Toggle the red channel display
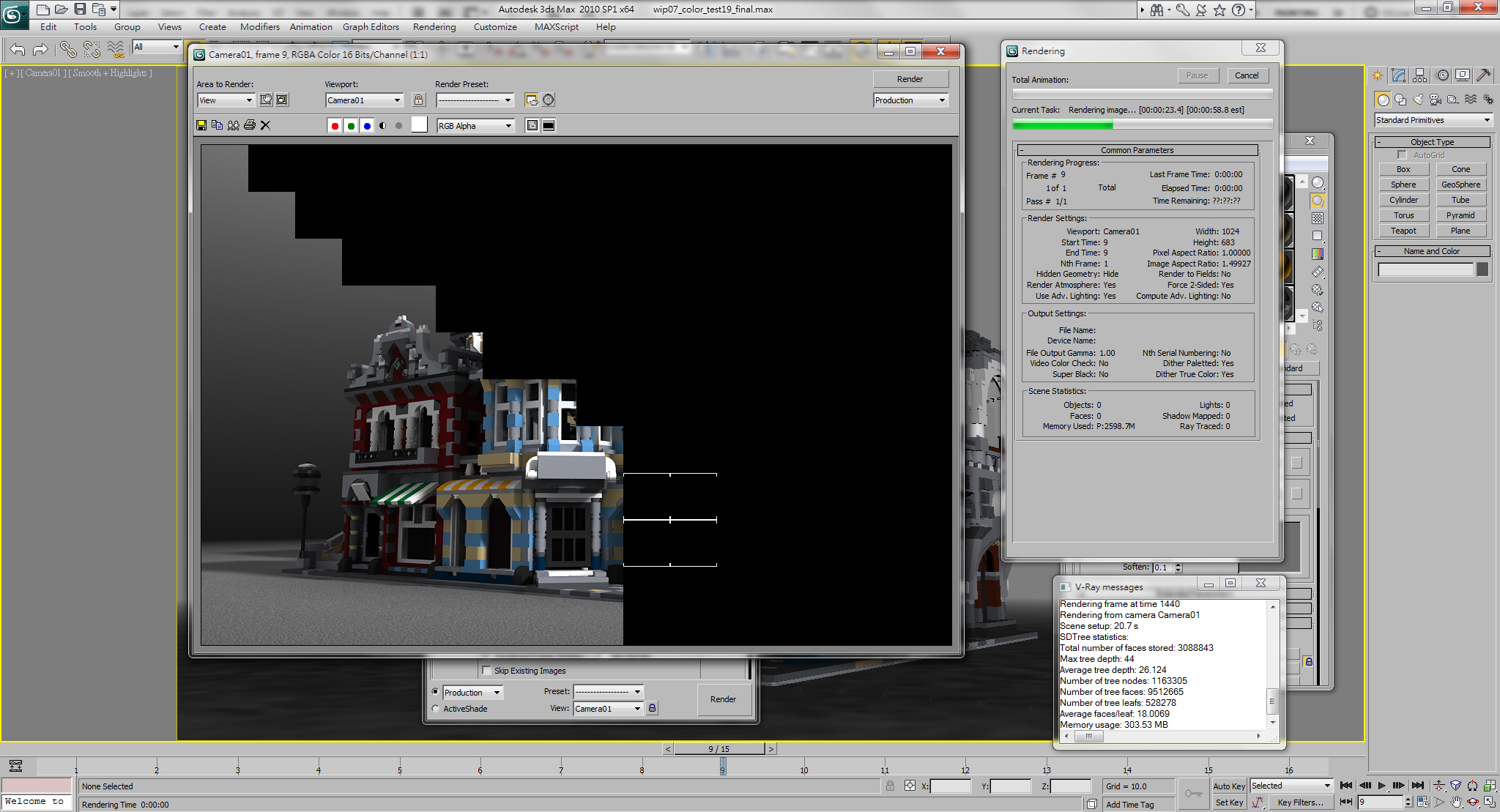 point(335,125)
